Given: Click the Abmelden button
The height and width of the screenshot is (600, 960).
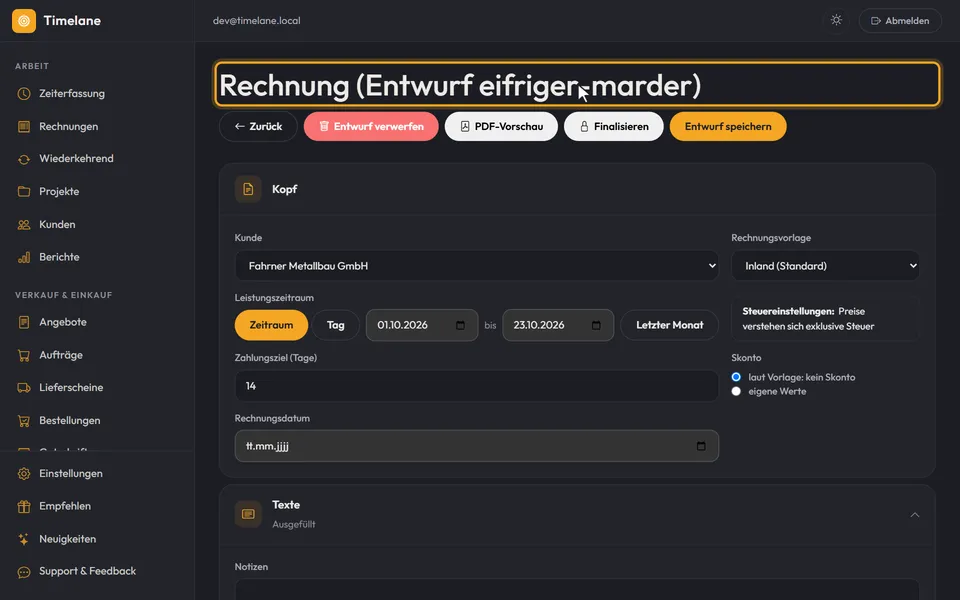Looking at the screenshot, I should point(900,21).
